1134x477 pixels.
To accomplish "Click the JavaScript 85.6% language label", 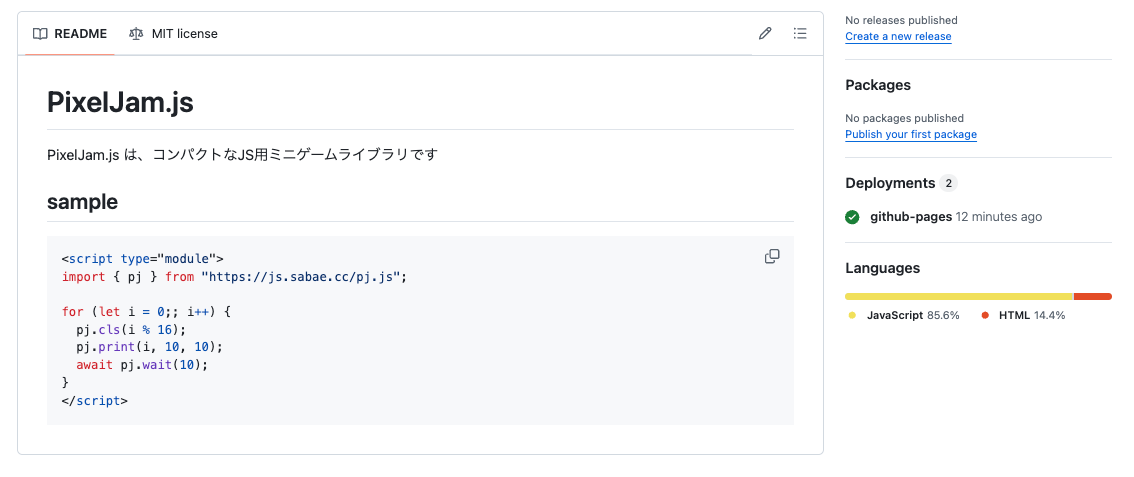I will click(912, 315).
